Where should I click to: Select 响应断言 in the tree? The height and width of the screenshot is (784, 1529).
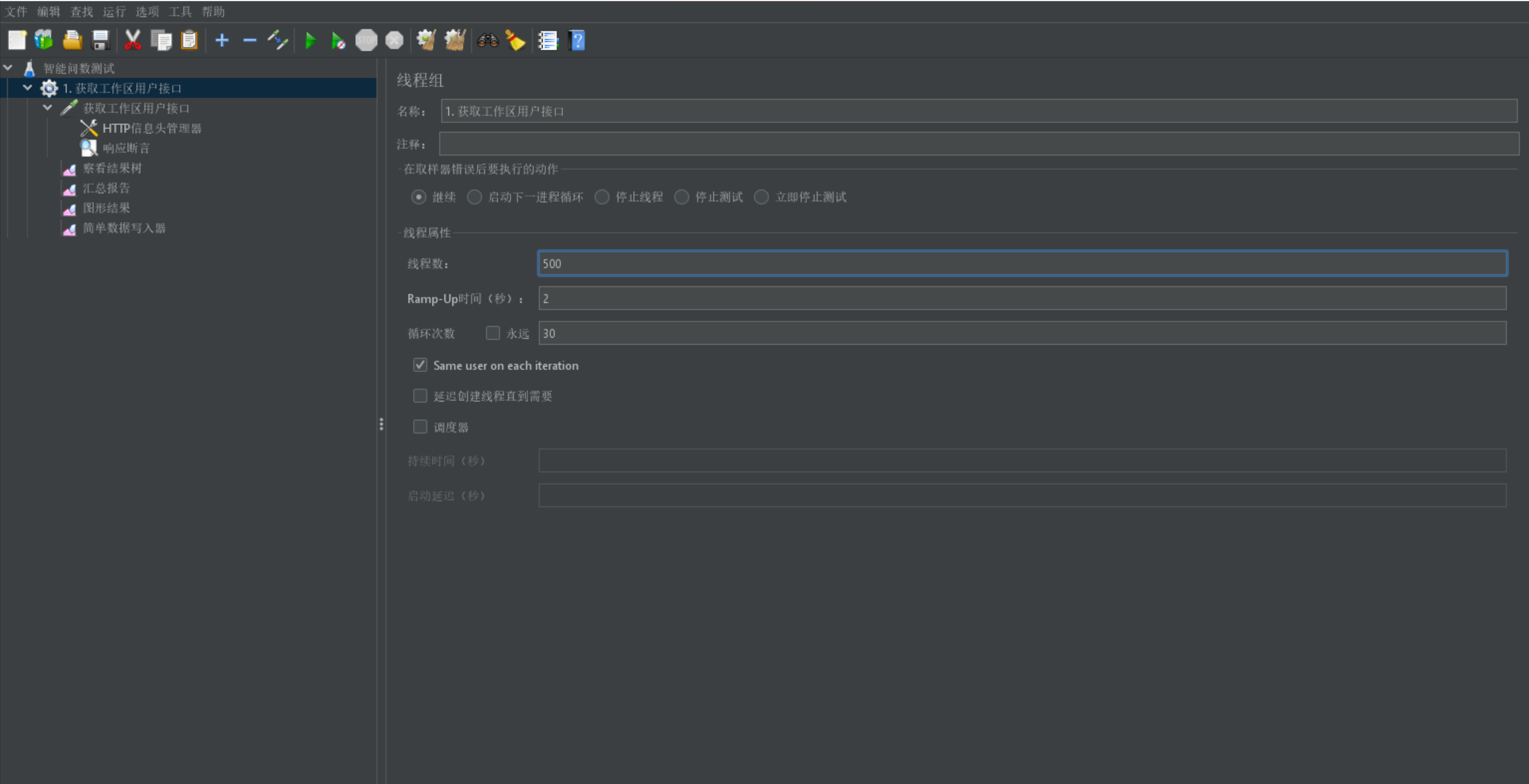point(126,148)
